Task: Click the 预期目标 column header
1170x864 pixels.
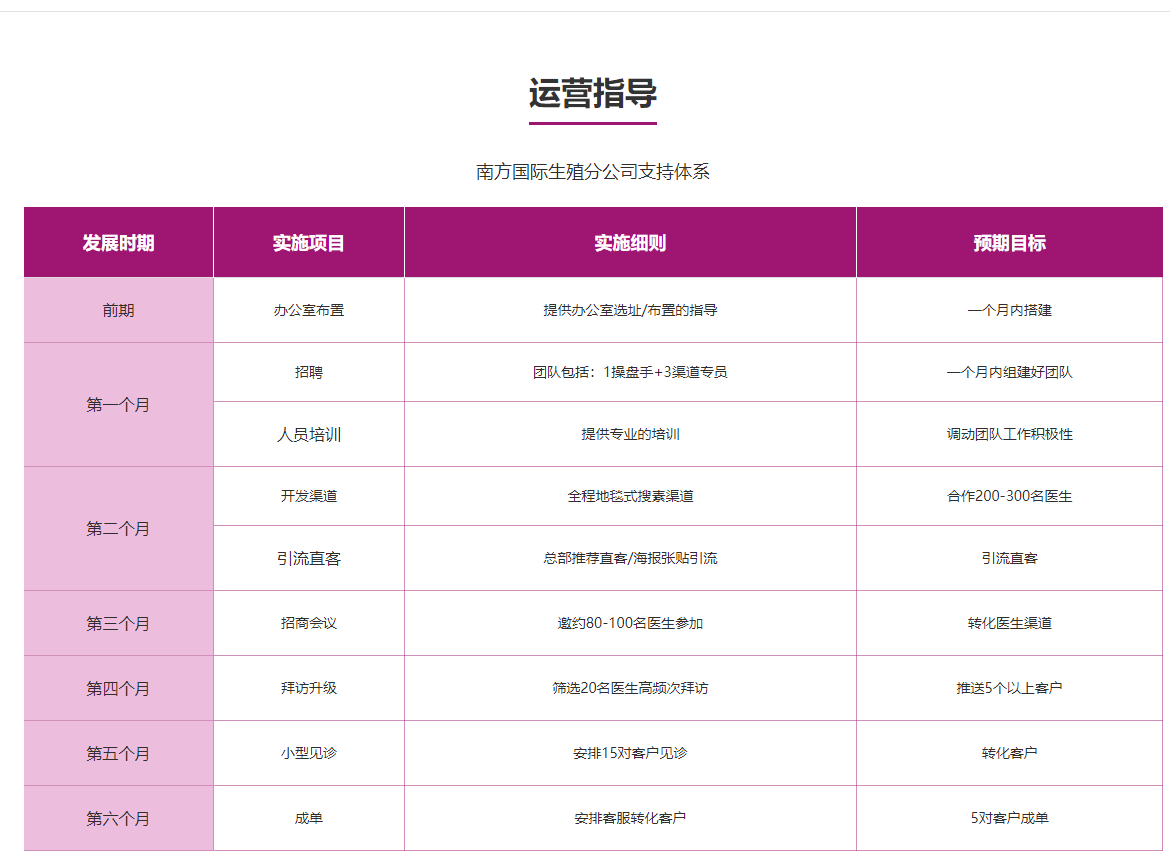Action: click(x=1012, y=242)
